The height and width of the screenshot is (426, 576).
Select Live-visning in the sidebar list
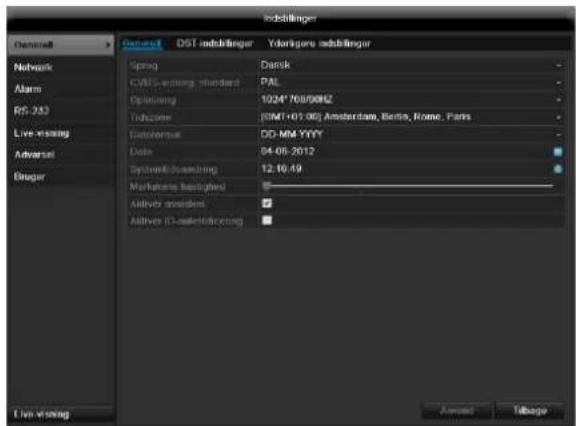pyautogui.click(x=61, y=133)
